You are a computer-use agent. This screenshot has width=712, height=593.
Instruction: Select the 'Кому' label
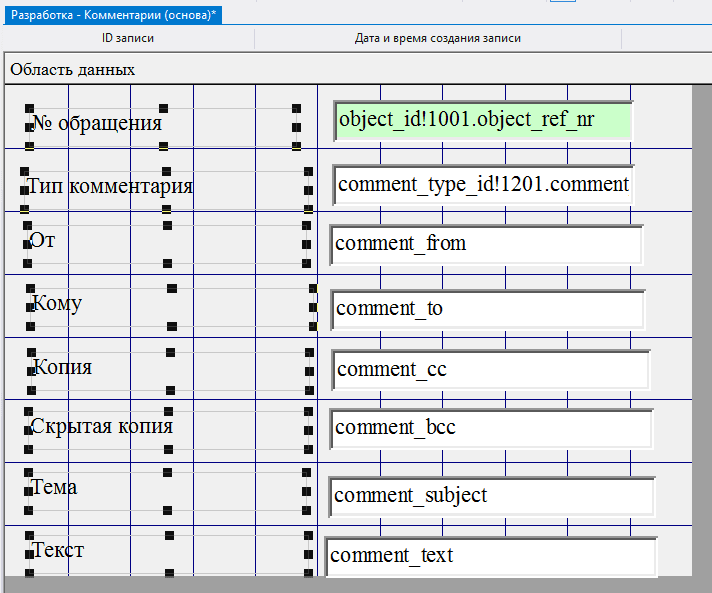[x=57, y=303]
